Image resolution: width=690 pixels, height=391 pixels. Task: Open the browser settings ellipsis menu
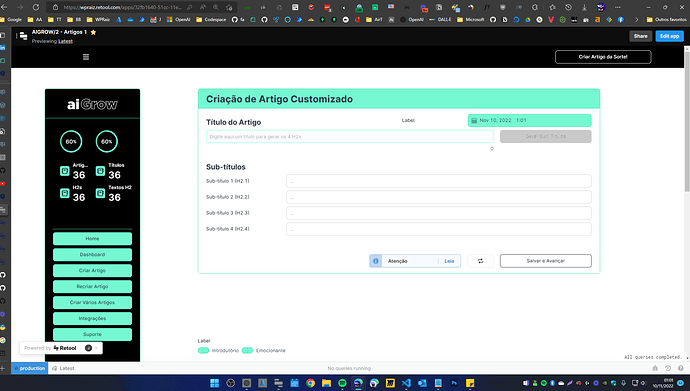pyautogui.click(x=618, y=7)
